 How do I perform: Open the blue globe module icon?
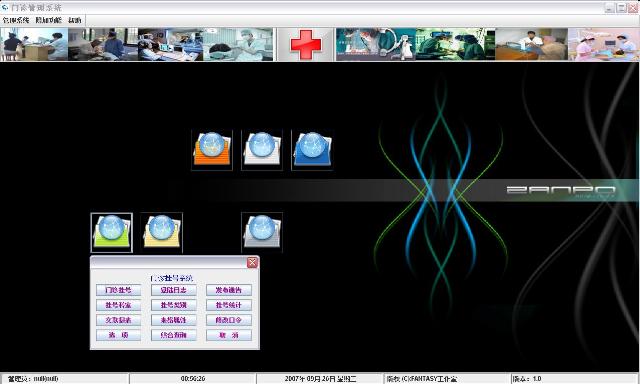coord(312,150)
